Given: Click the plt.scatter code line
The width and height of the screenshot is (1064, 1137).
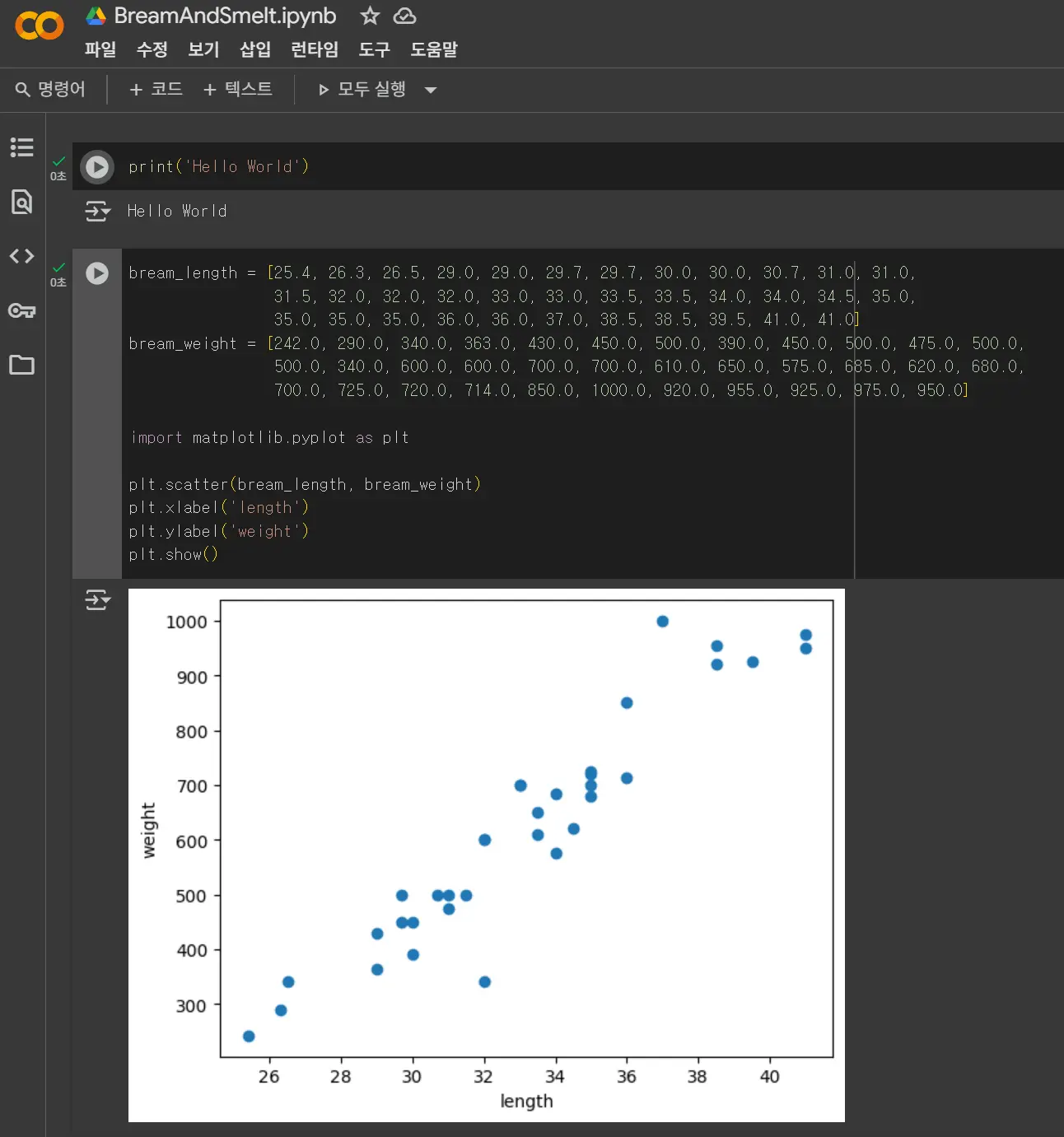Looking at the screenshot, I should [x=305, y=484].
